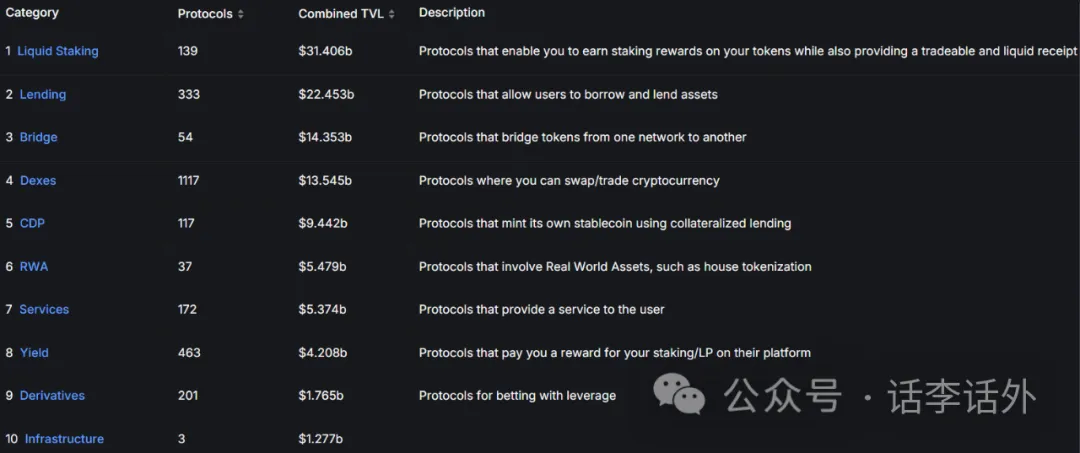Screen dimensions: 1080x453
Task: Open the Bridge category link
Action: pos(39,137)
